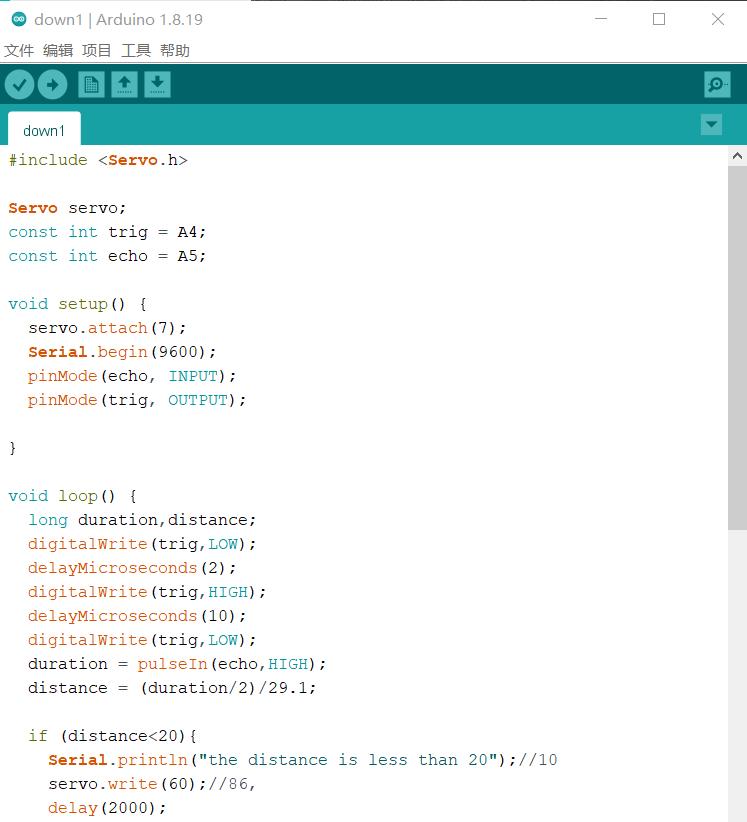Click the 'digitalWrite(trig,HIGH);' line
The image size is (747, 822).
point(147,592)
